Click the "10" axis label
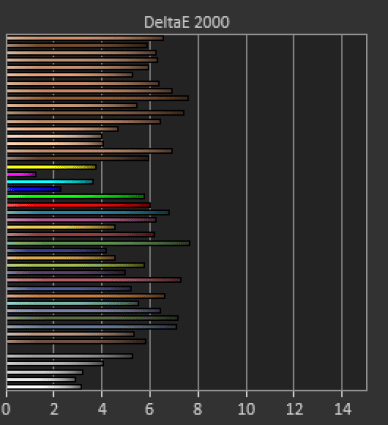This screenshot has height=425, width=388. point(247,409)
